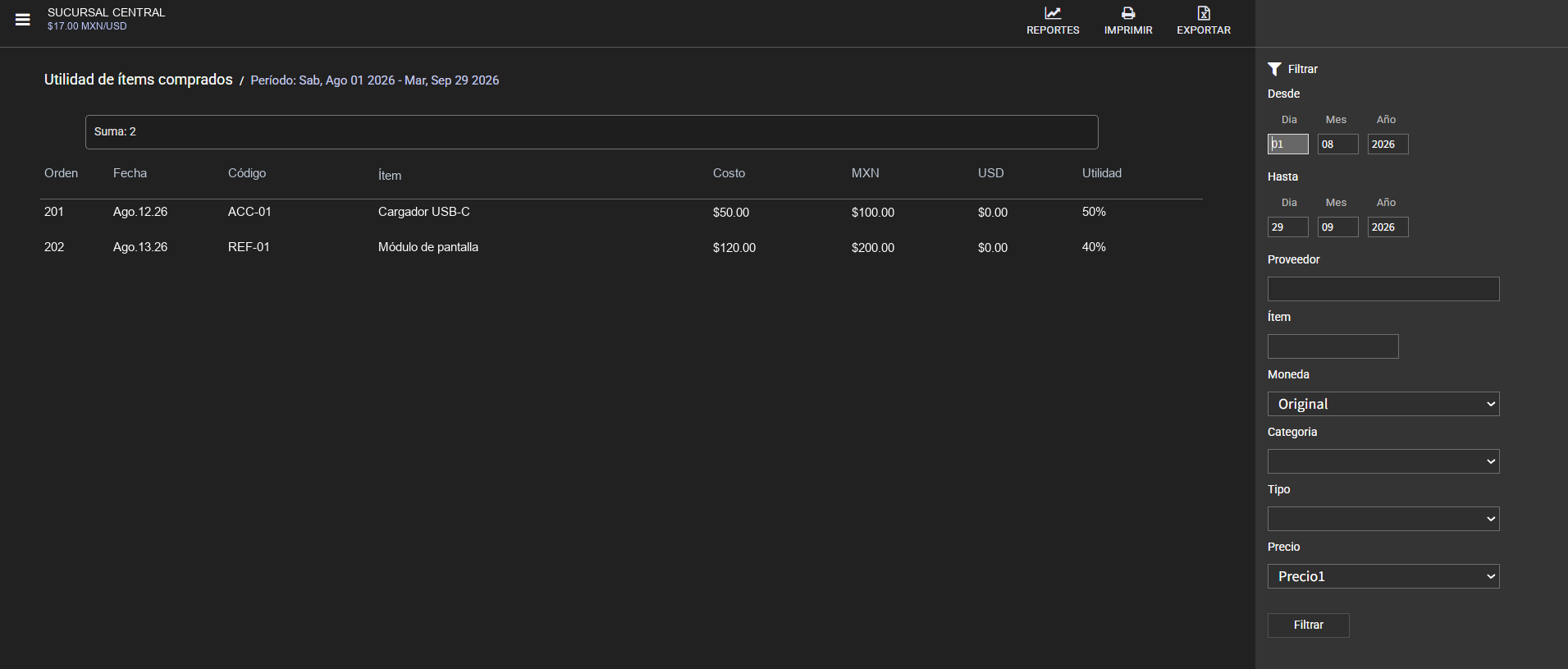Click the $17.00 MXN/USD exchange rate
This screenshot has width=1568, height=669.
pyautogui.click(x=87, y=26)
